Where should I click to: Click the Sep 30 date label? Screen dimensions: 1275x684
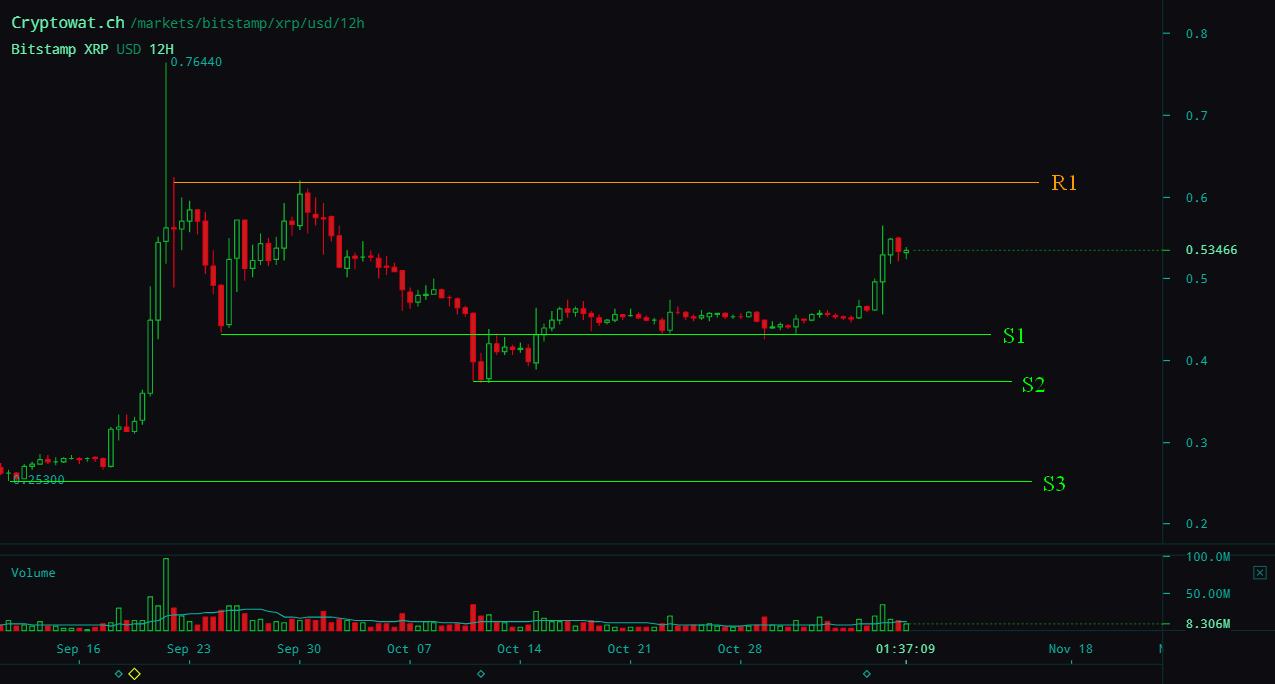[x=299, y=649]
